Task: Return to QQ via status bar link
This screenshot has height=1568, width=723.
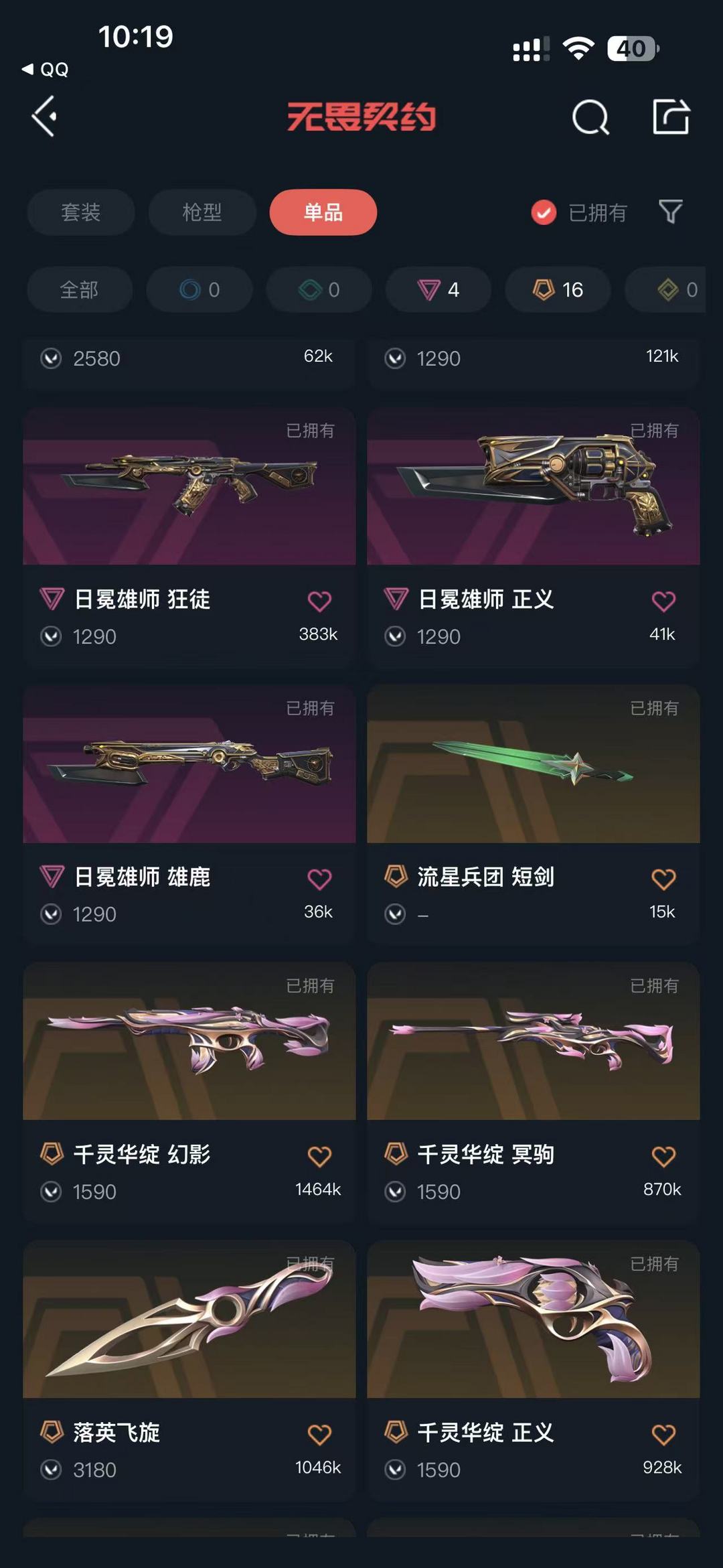Action: click(x=46, y=69)
